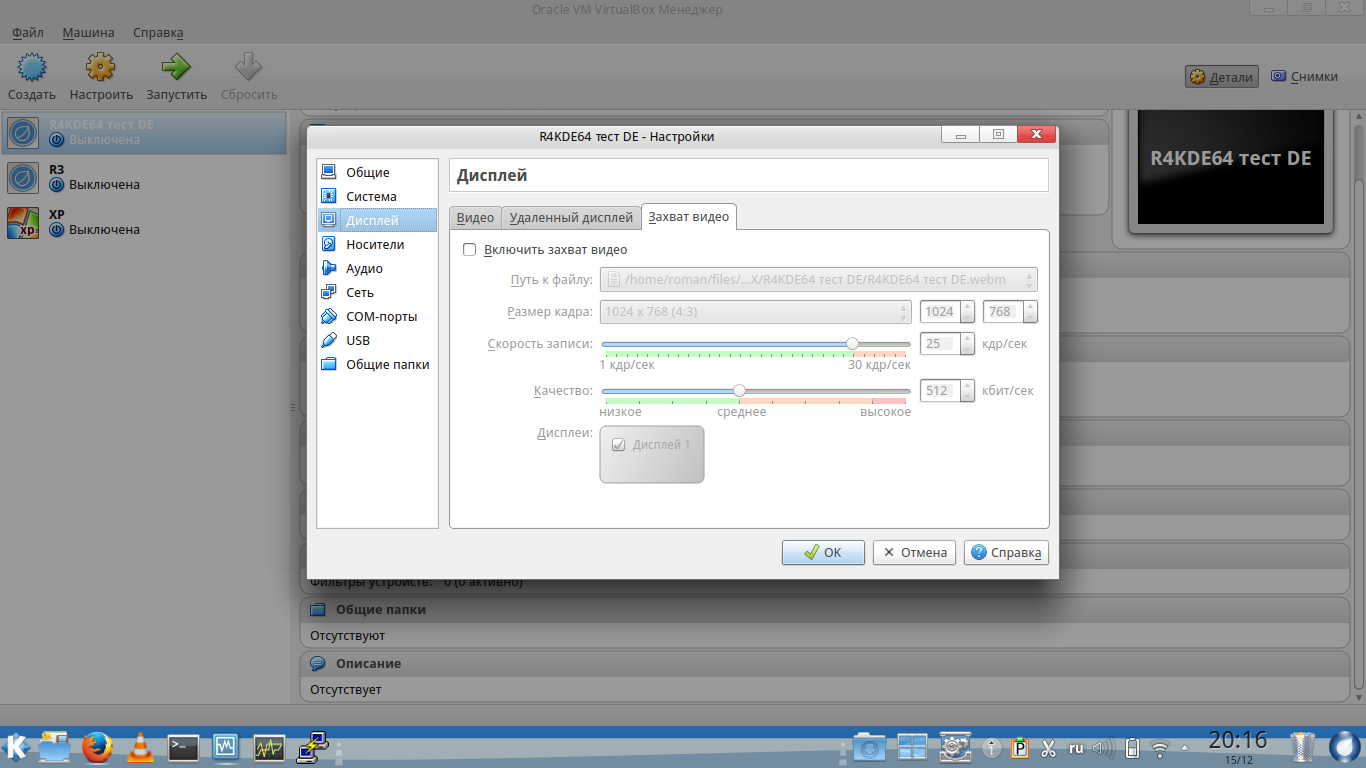Image resolution: width=1366 pixels, height=768 pixels.
Task: Click the Общие папки section header in Manager
Action: (x=825, y=609)
